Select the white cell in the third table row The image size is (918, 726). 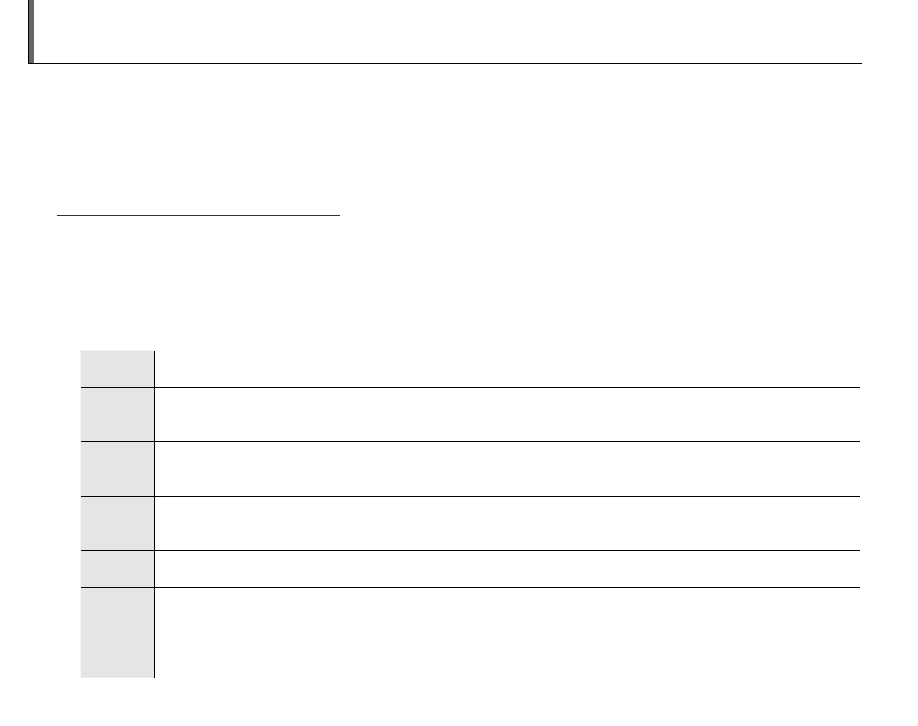point(507,468)
